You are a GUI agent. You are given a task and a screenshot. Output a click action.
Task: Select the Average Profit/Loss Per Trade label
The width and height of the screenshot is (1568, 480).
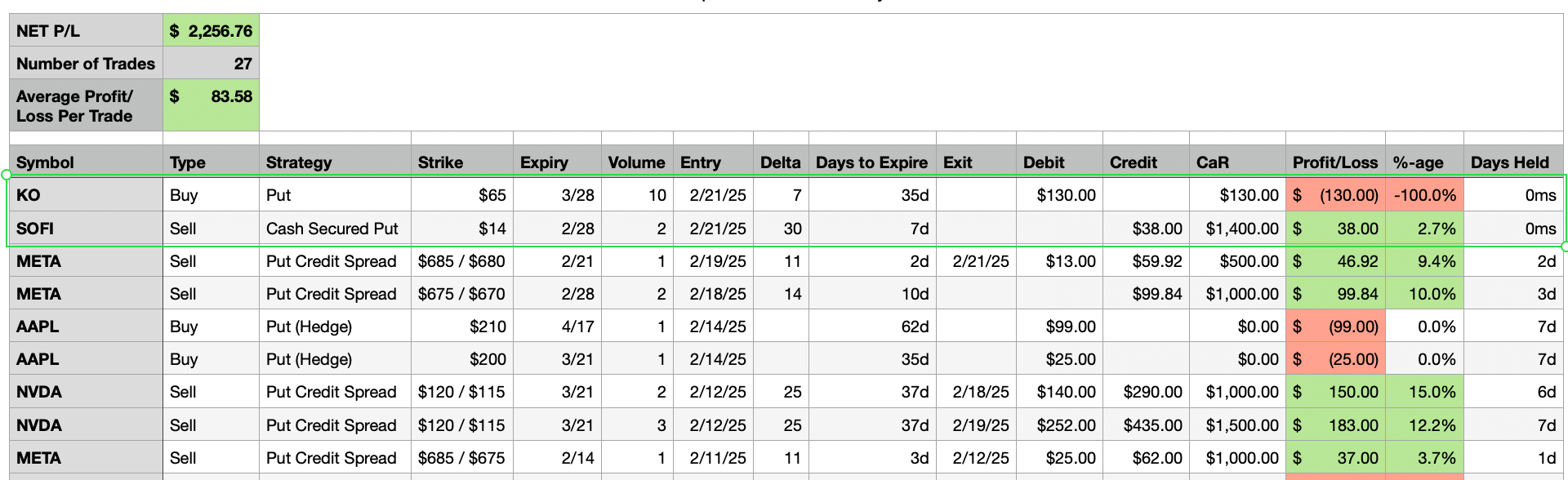coord(86,105)
